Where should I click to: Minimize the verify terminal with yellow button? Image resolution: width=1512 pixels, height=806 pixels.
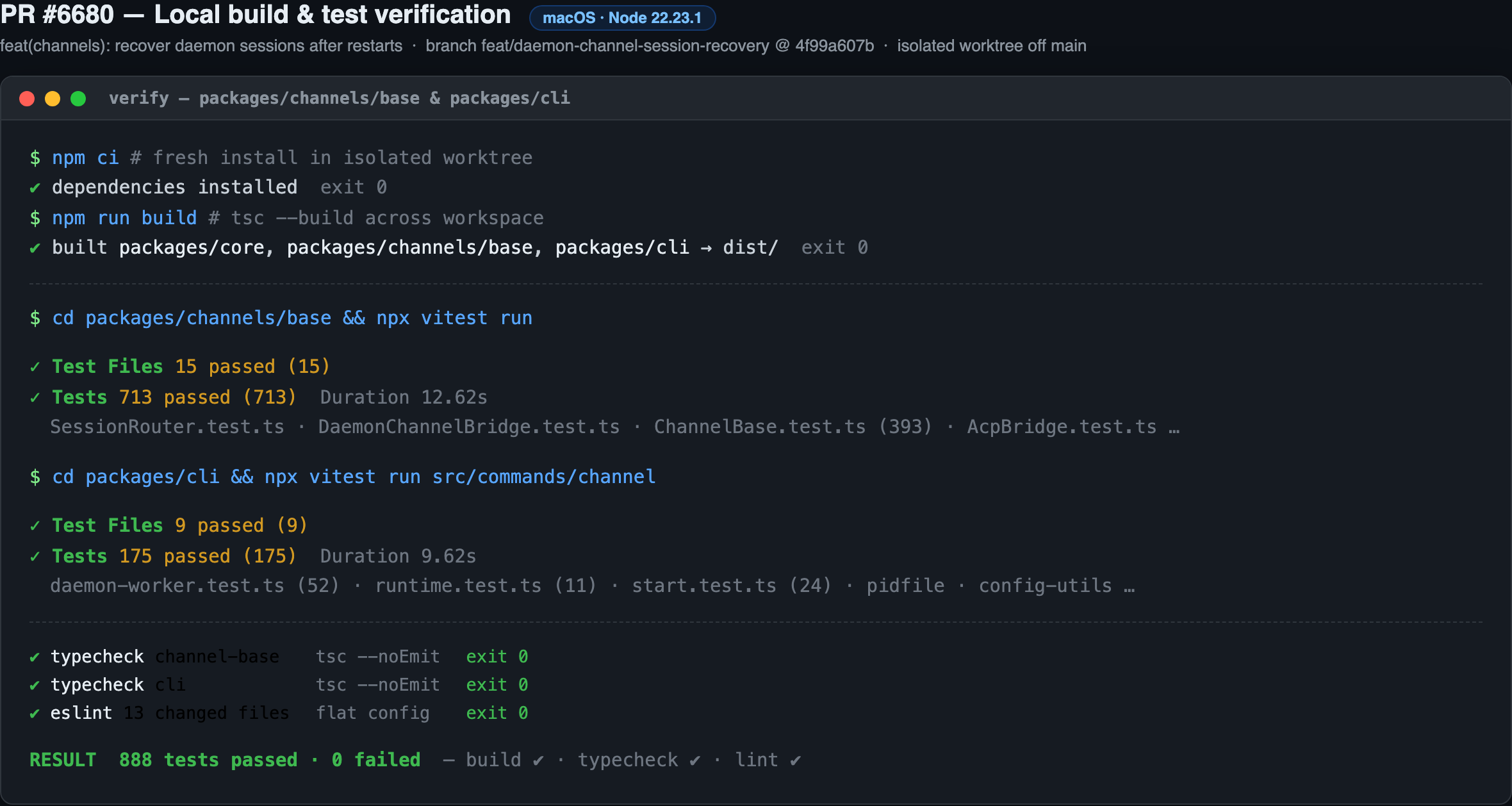[53, 98]
